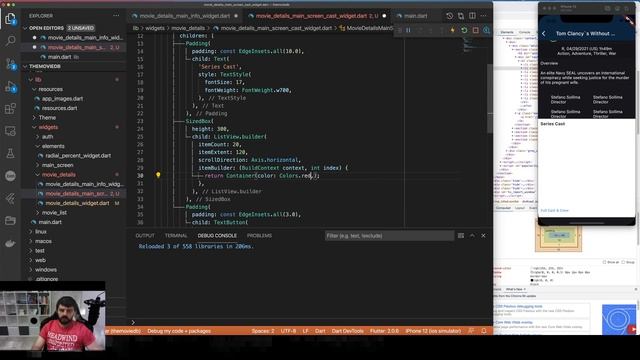Image resolution: width=640 pixels, height=360 pixels.
Task: Click Full Cast & Crew link in simulator
Action: tap(554, 211)
